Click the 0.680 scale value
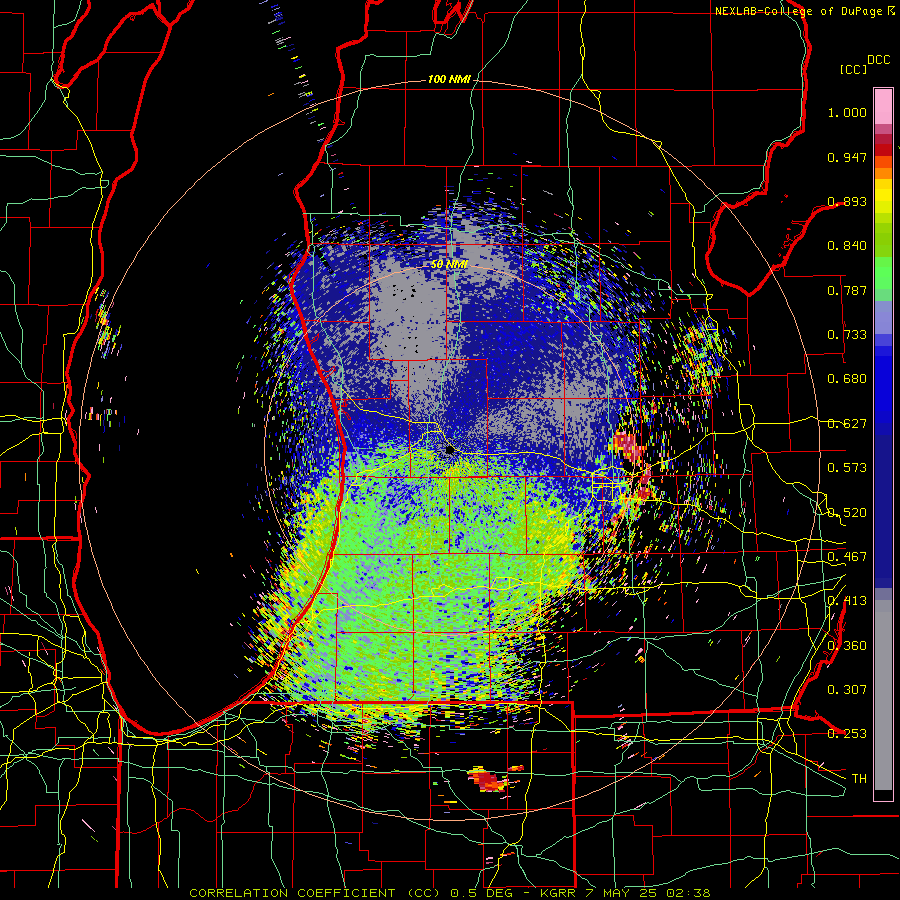This screenshot has height=900, width=900. 847,379
